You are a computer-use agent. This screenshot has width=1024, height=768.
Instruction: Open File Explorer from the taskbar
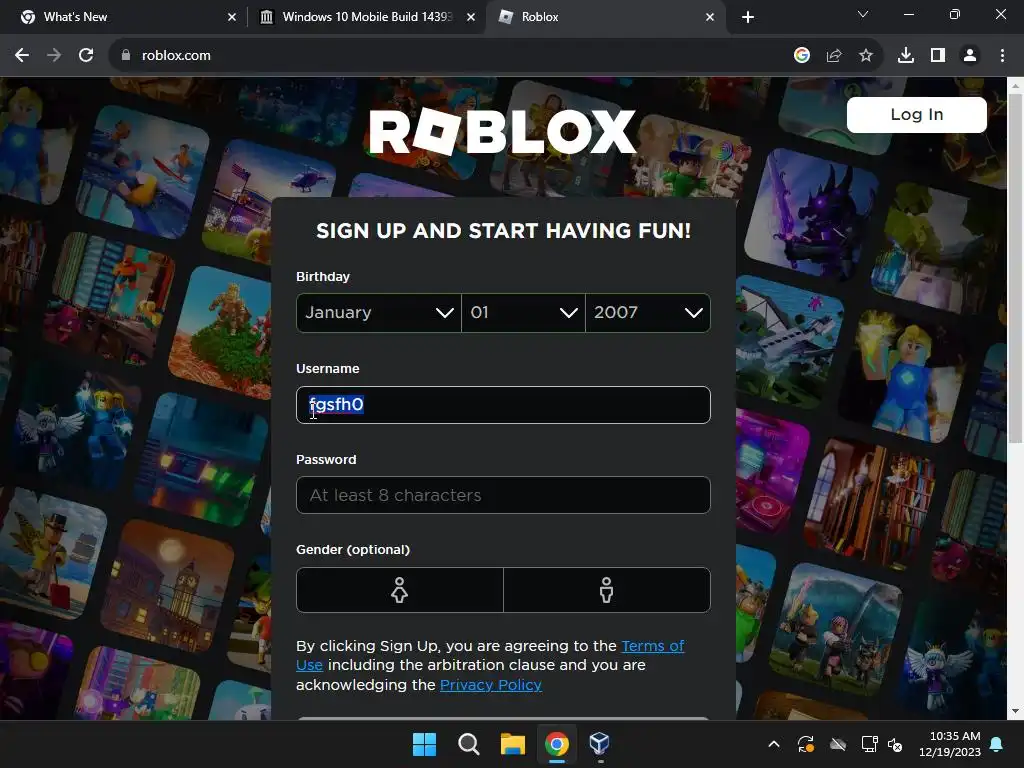tap(513, 744)
